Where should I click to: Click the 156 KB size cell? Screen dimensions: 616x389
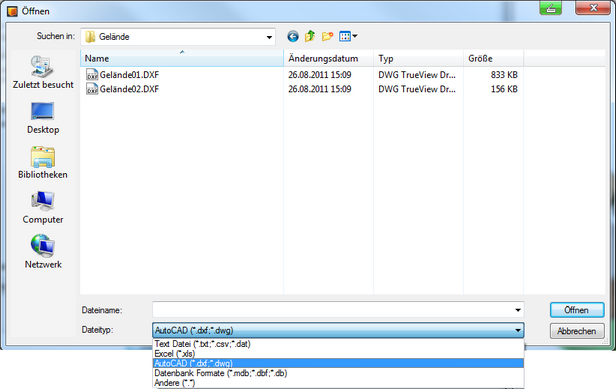pos(504,89)
